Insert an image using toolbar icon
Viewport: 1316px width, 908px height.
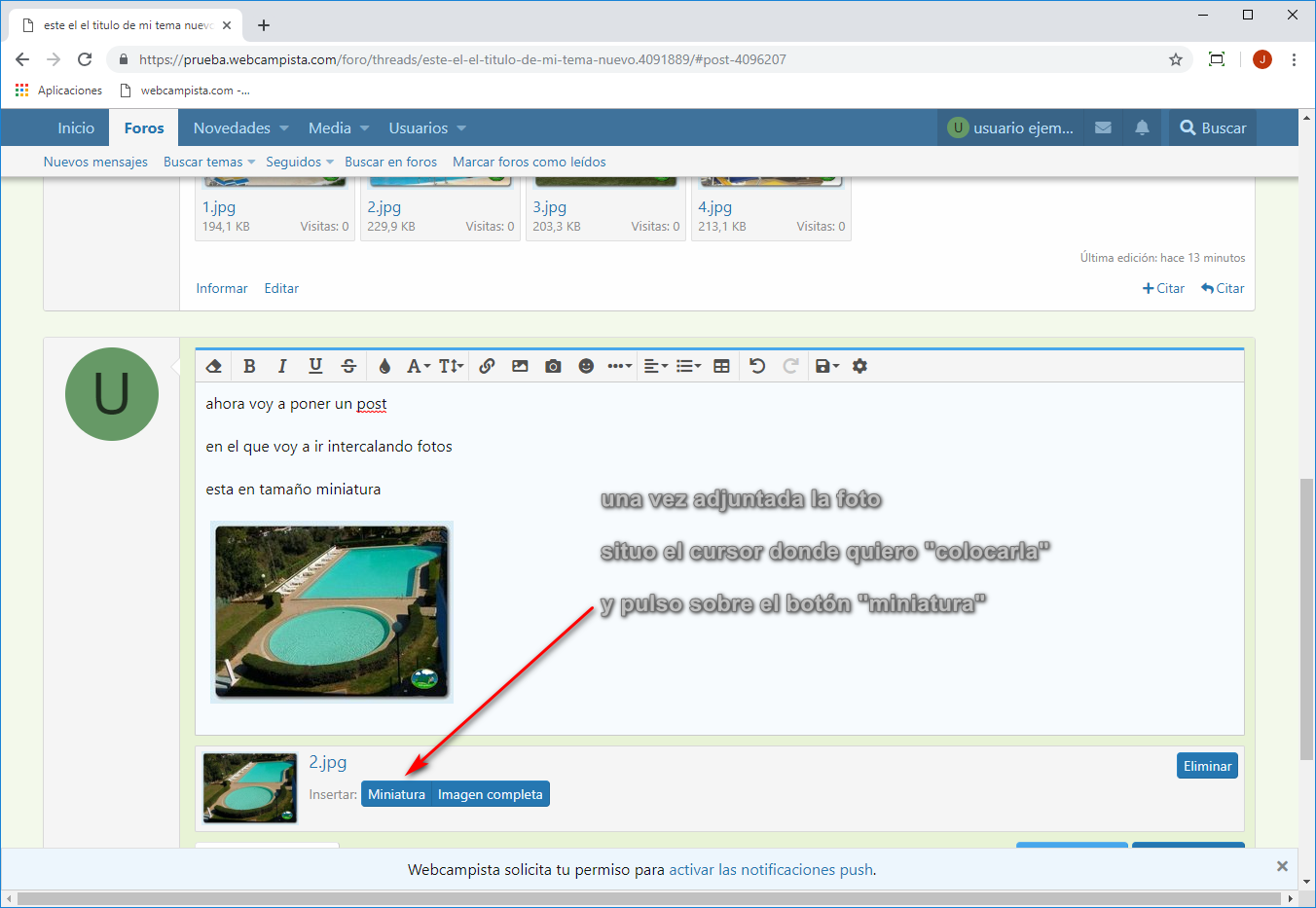[520, 366]
